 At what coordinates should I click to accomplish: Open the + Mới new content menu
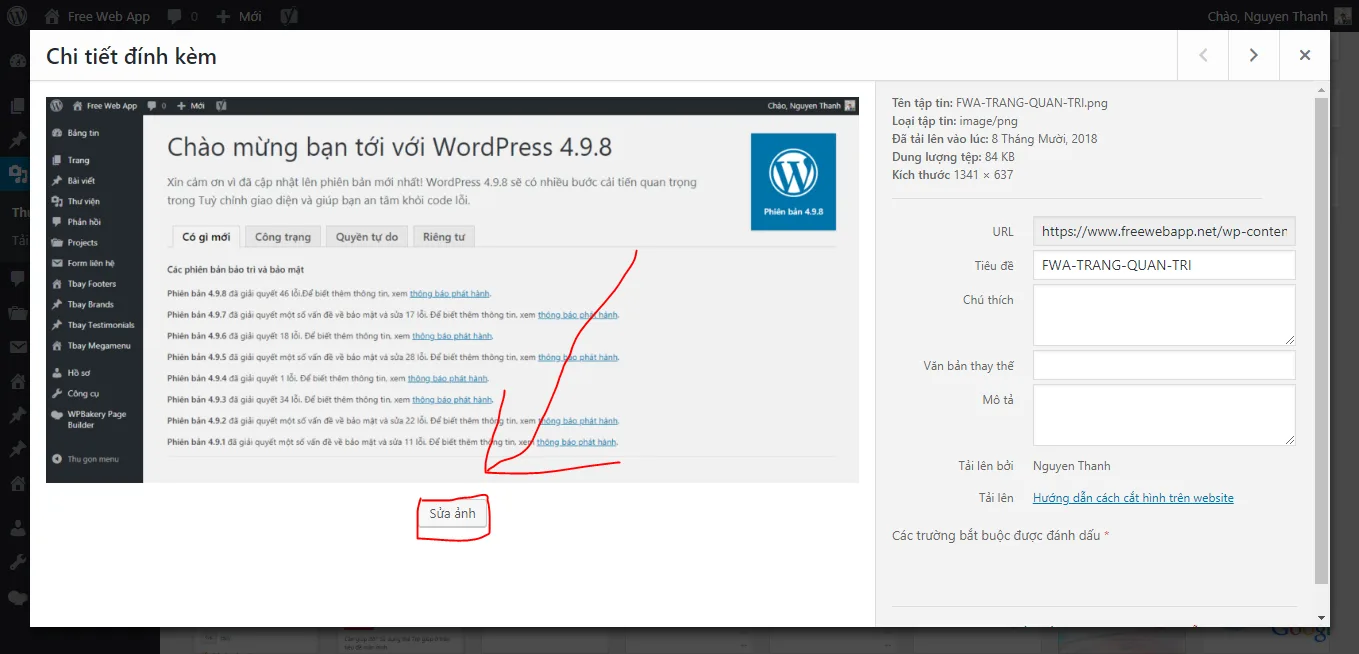tap(239, 16)
